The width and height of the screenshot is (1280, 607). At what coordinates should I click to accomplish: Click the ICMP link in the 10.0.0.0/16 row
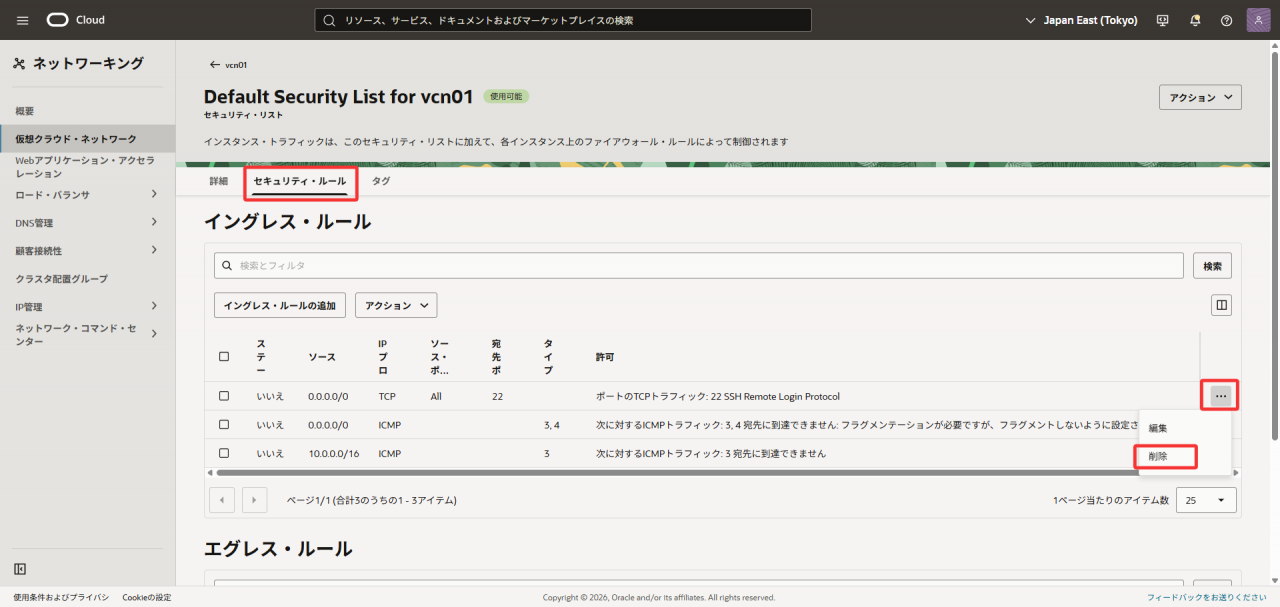tap(390, 453)
